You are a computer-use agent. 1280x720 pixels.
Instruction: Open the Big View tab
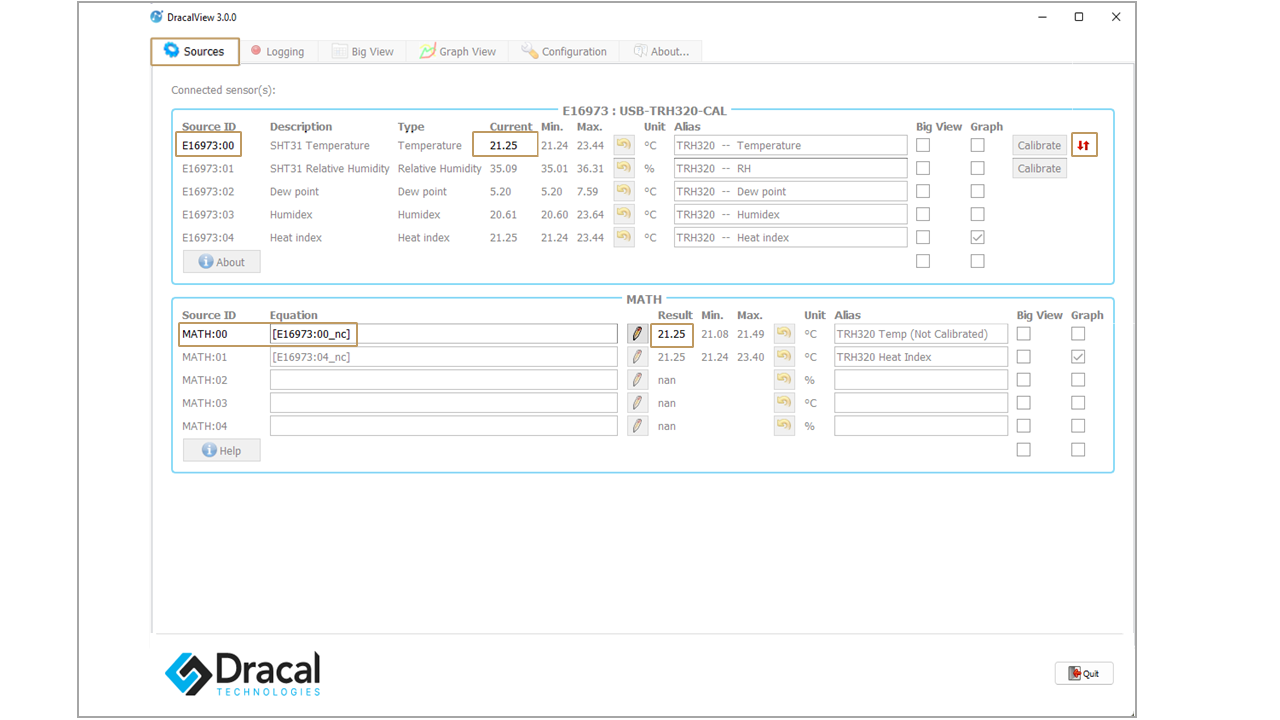click(363, 51)
